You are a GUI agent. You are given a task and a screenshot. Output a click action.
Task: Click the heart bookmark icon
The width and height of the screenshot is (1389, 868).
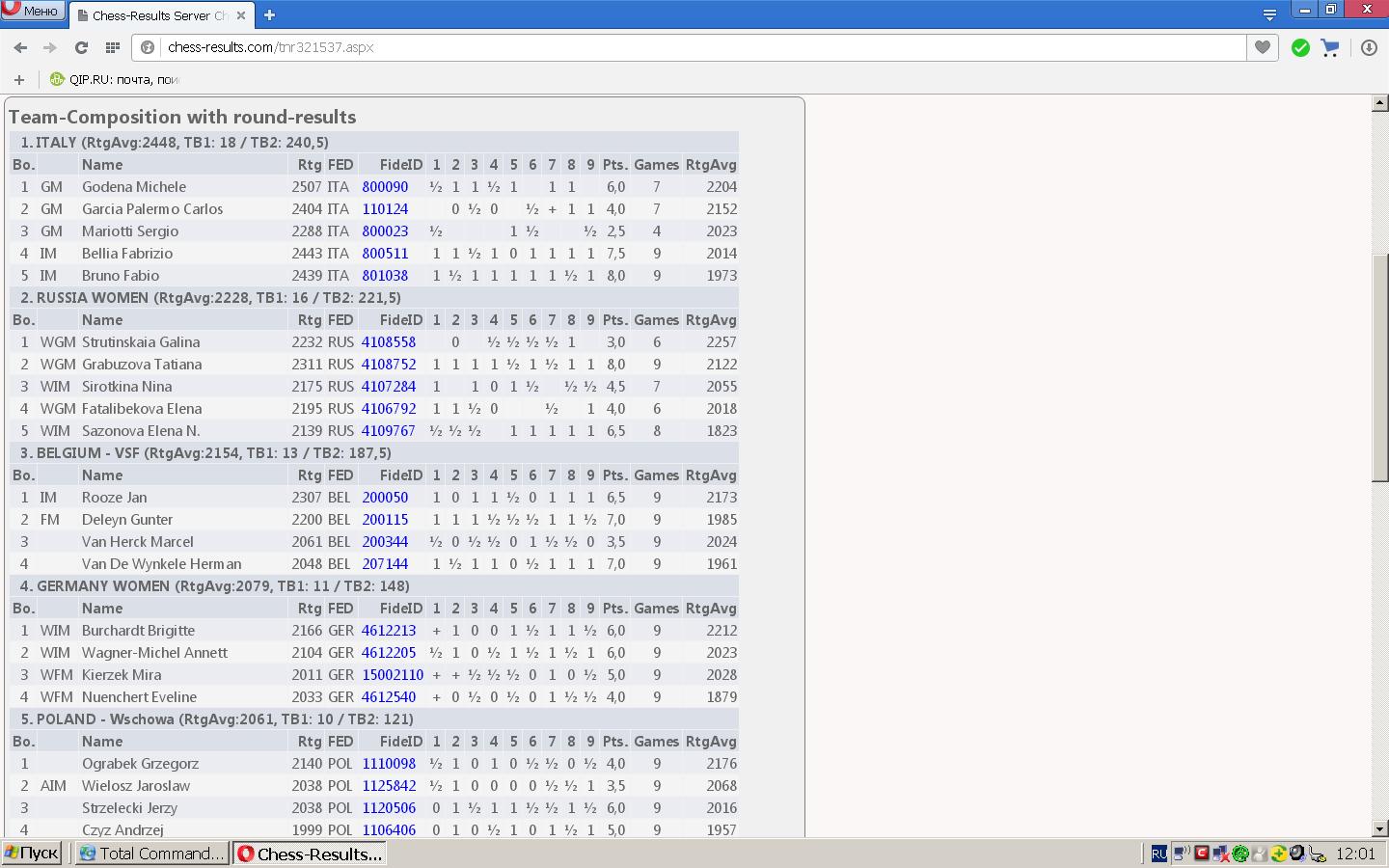pyautogui.click(x=1262, y=47)
